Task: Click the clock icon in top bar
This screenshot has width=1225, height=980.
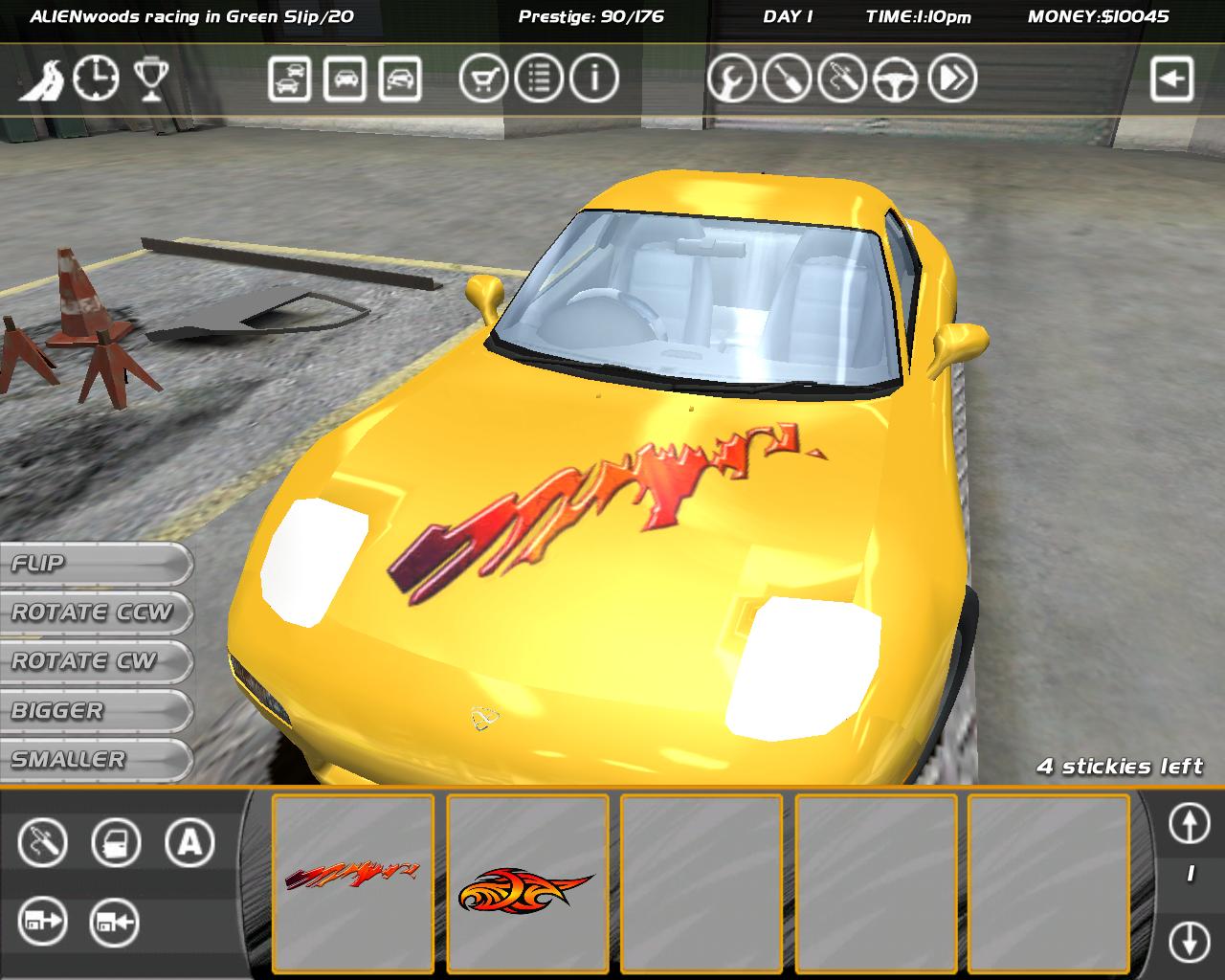Action: (x=97, y=78)
